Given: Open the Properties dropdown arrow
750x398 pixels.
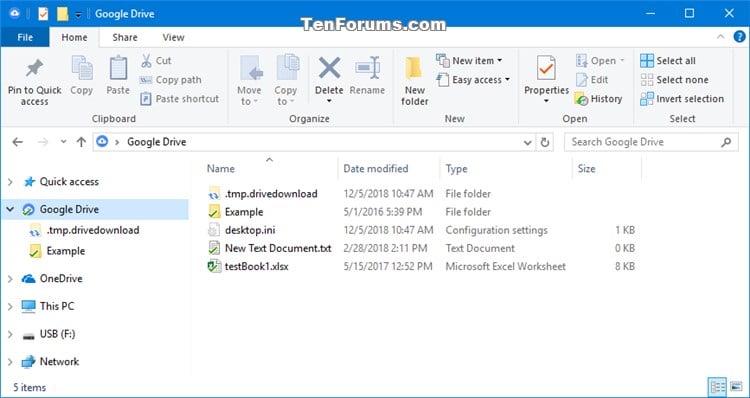Looking at the screenshot, I should pos(546,101).
